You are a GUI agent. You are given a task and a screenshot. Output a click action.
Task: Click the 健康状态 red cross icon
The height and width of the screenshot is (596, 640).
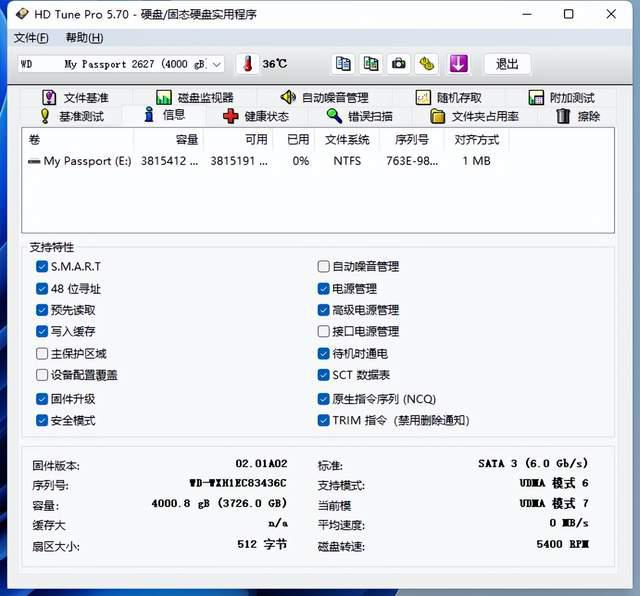pos(230,116)
